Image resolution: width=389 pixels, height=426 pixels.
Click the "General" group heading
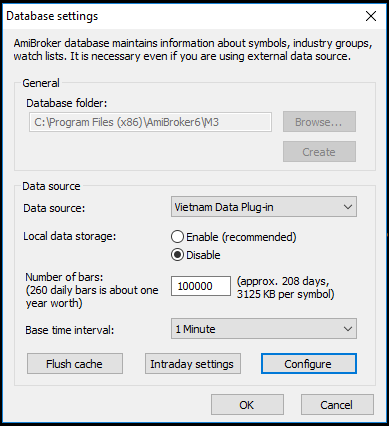[x=41, y=83]
